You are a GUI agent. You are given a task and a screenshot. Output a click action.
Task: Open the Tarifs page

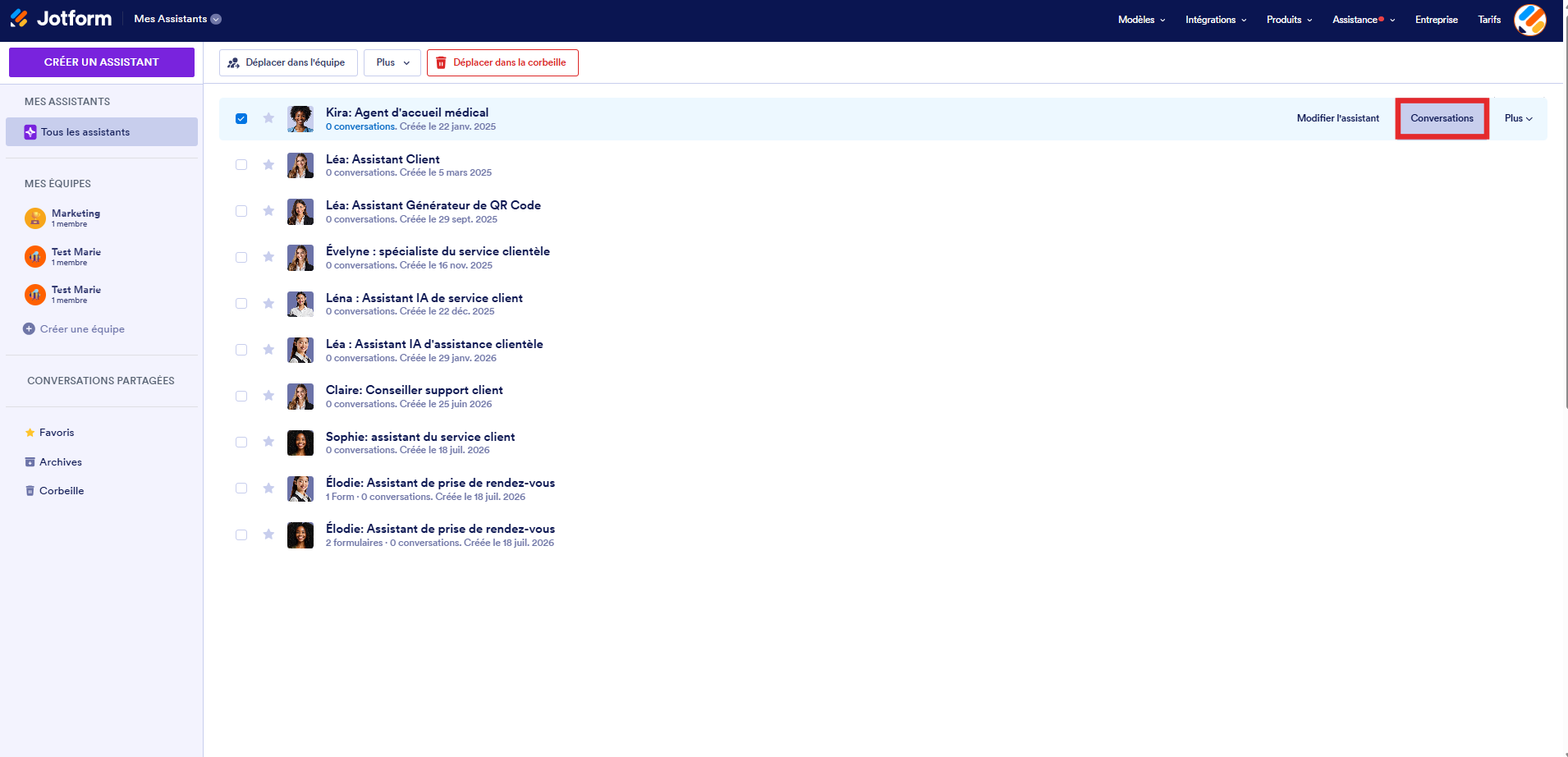(x=1489, y=20)
